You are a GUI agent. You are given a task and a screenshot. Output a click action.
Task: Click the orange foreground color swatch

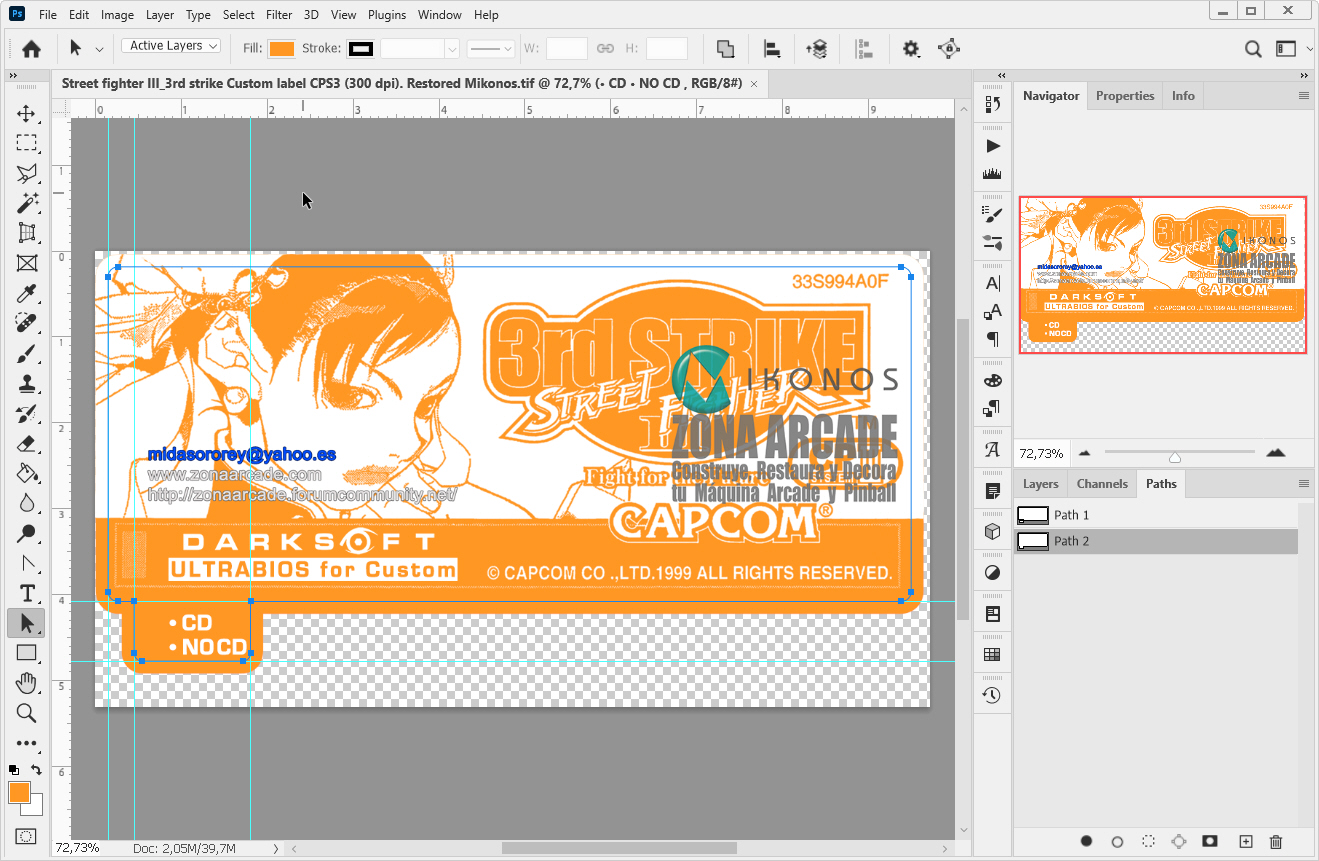(x=21, y=792)
